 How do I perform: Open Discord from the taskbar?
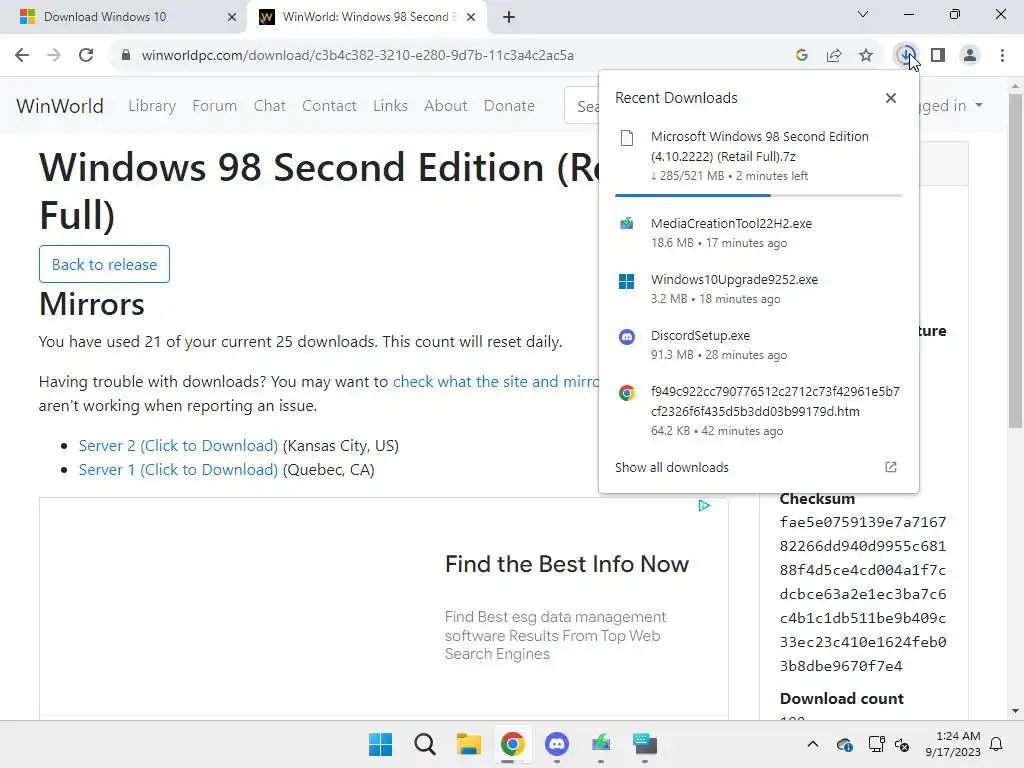[x=556, y=744]
